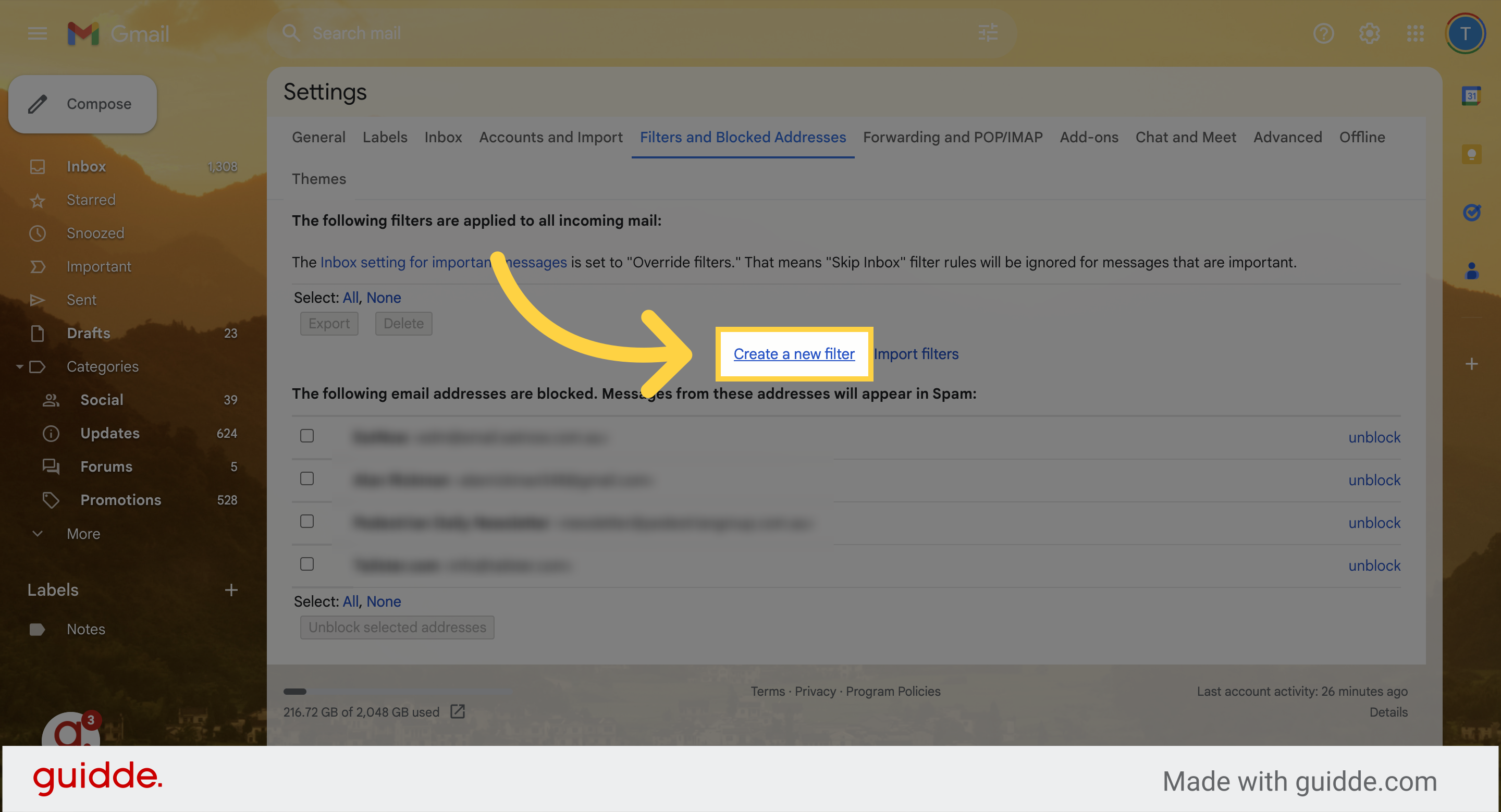Click Create a new filter link

[793, 353]
